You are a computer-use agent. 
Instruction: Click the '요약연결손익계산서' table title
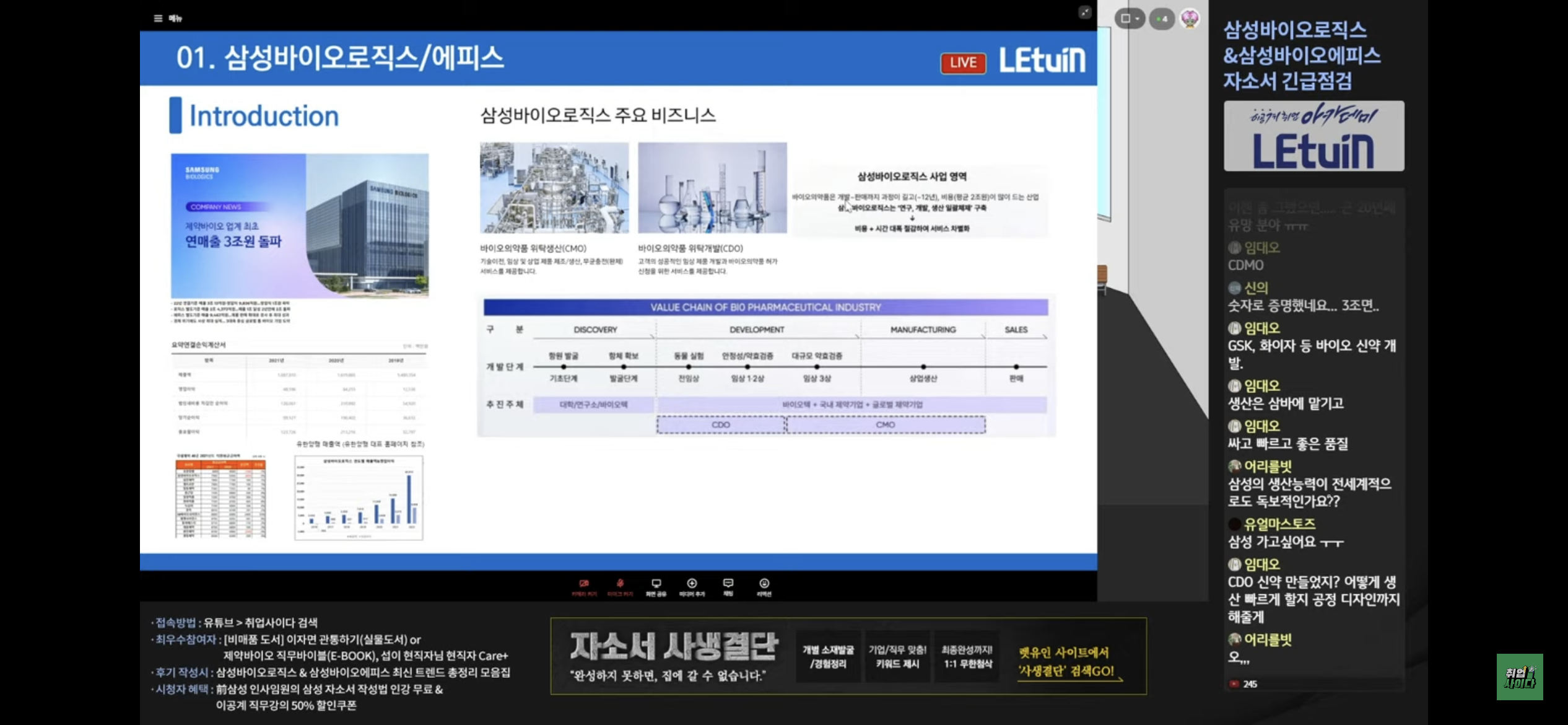pyautogui.click(x=199, y=345)
